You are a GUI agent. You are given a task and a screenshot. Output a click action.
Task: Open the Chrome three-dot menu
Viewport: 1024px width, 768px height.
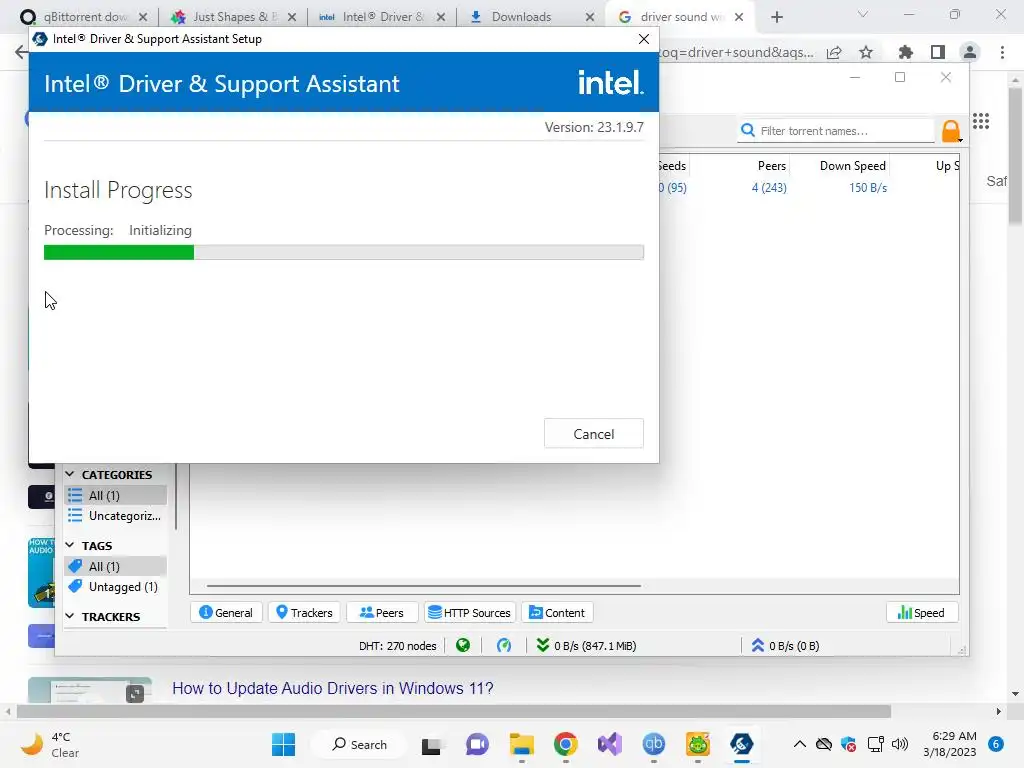1002,52
